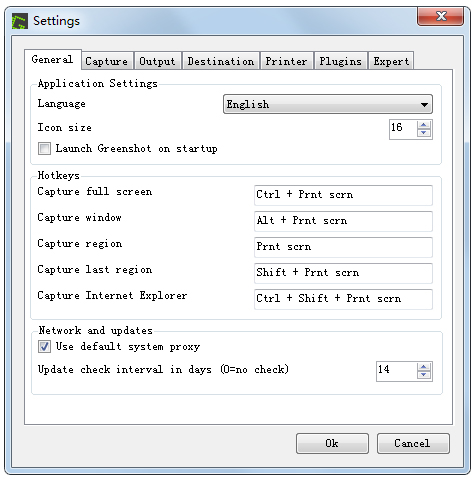Select the Capture region hotkey field
Viewport: 476px width, 482px height.
pyautogui.click(x=343, y=247)
